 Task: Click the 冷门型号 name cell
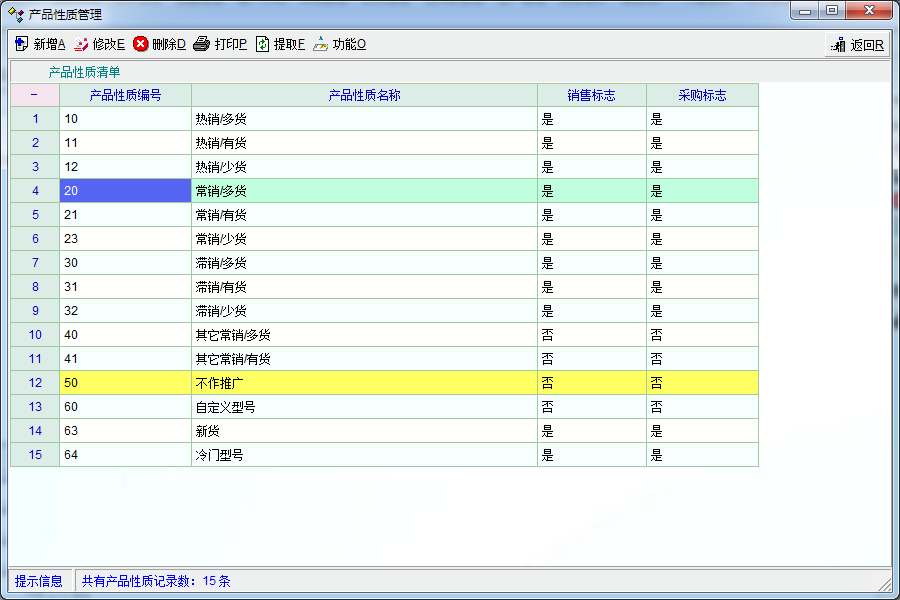(364, 455)
